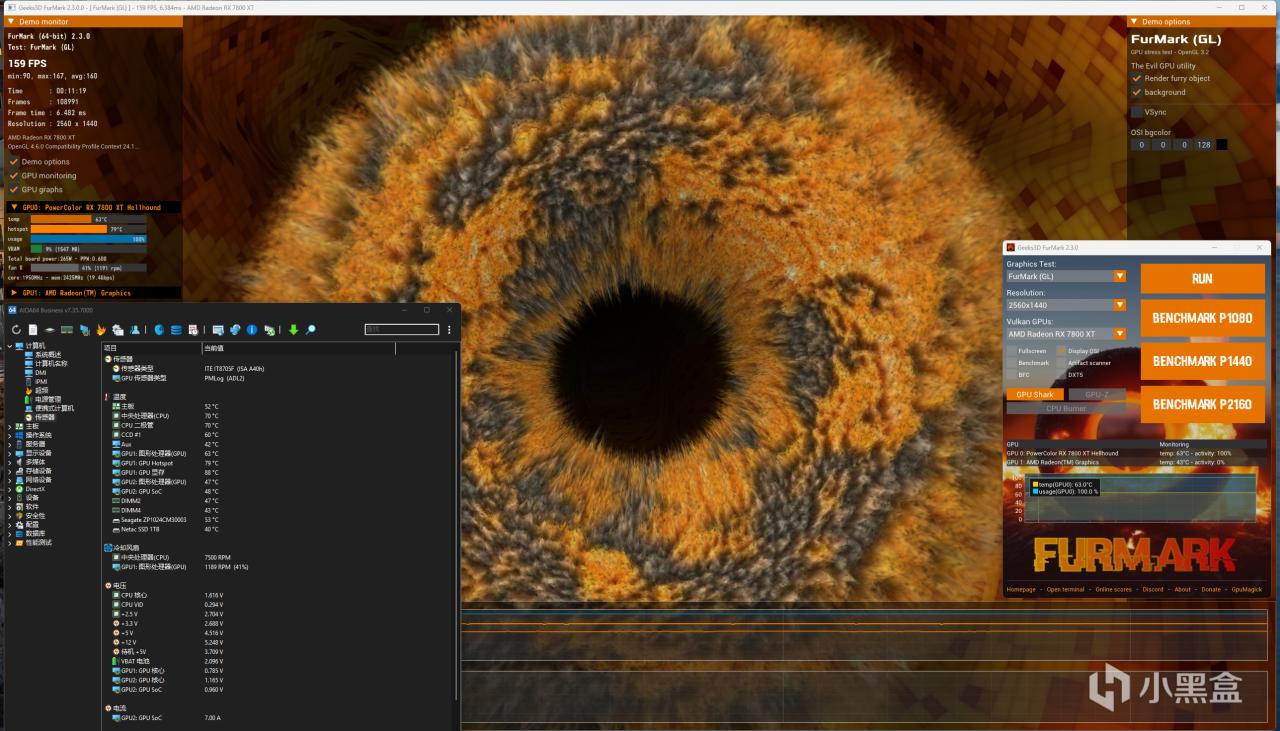Click the 项目 column header in AIDA64
The height and width of the screenshot is (731, 1280).
(151, 348)
